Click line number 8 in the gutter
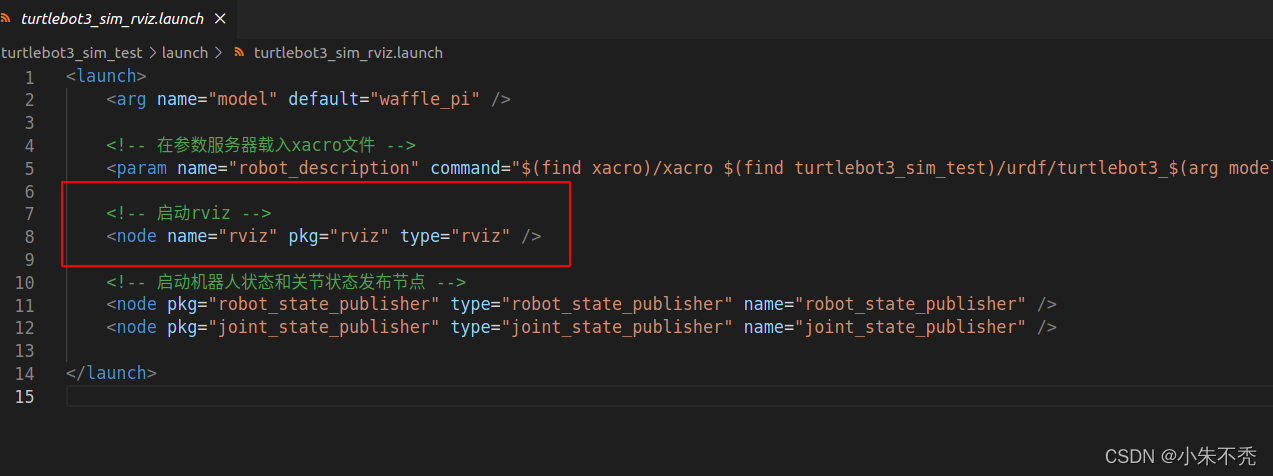Viewport: 1273px width, 476px height. pos(30,236)
